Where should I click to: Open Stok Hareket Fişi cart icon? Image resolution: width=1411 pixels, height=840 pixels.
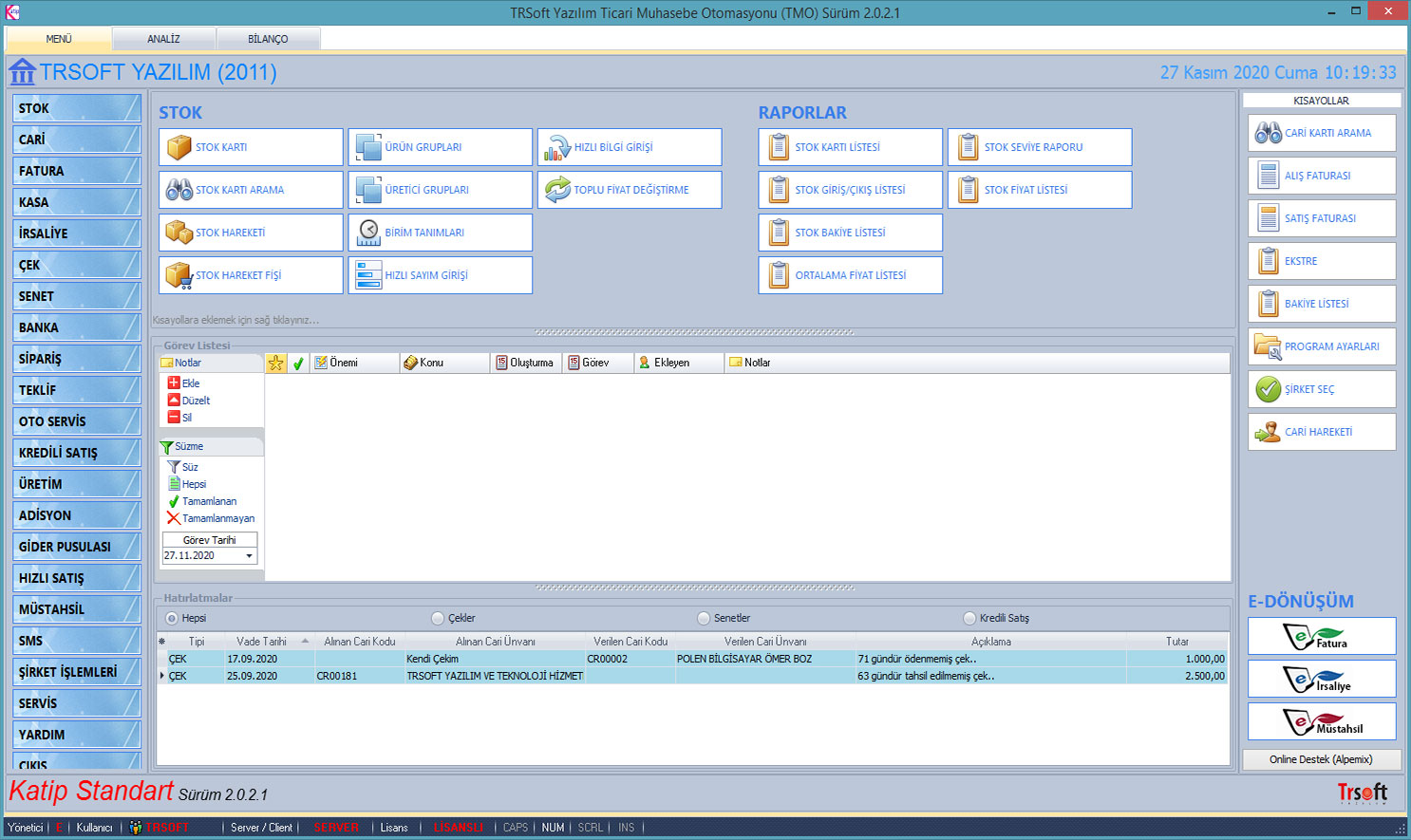click(x=179, y=275)
